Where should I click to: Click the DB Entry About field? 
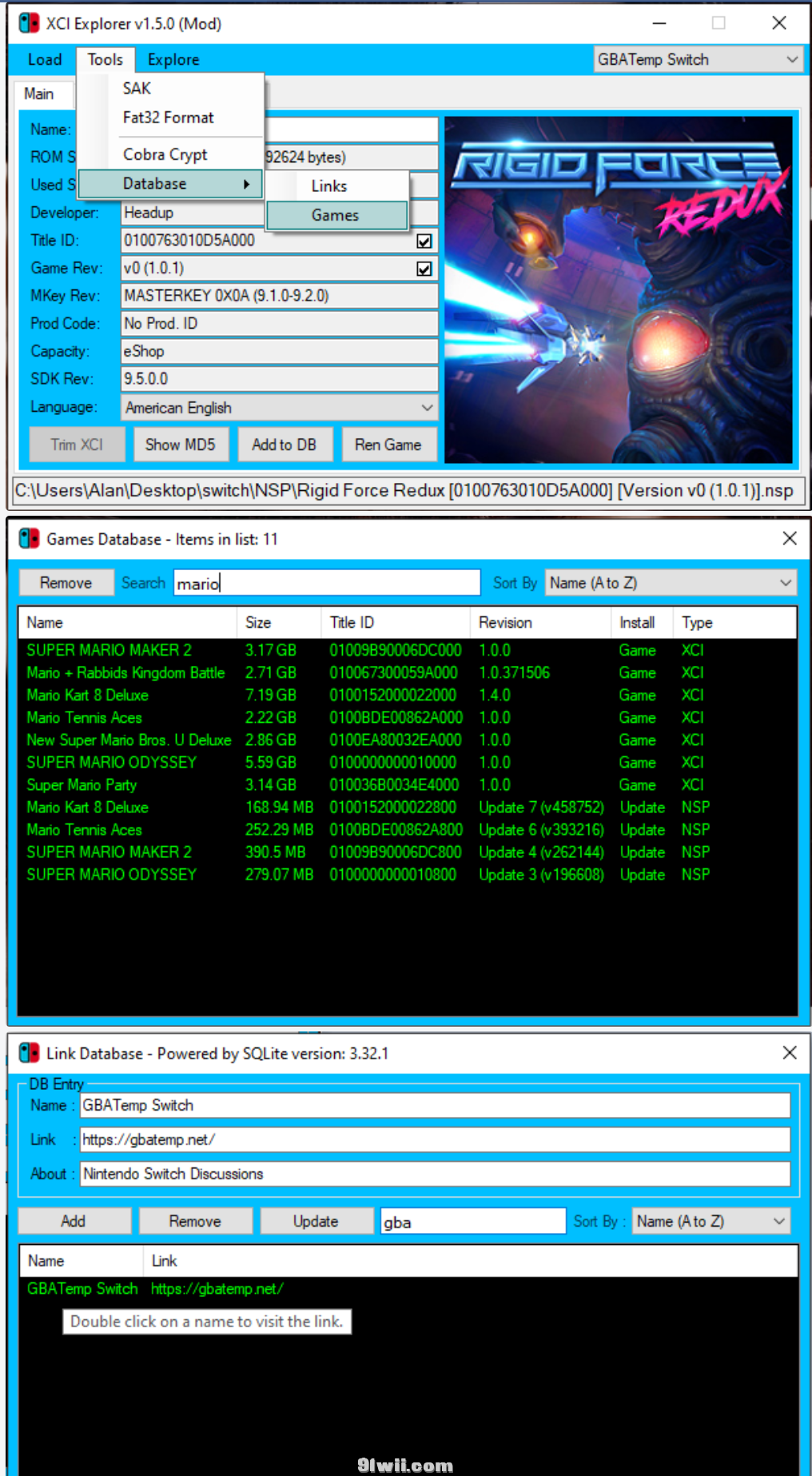(x=435, y=1174)
